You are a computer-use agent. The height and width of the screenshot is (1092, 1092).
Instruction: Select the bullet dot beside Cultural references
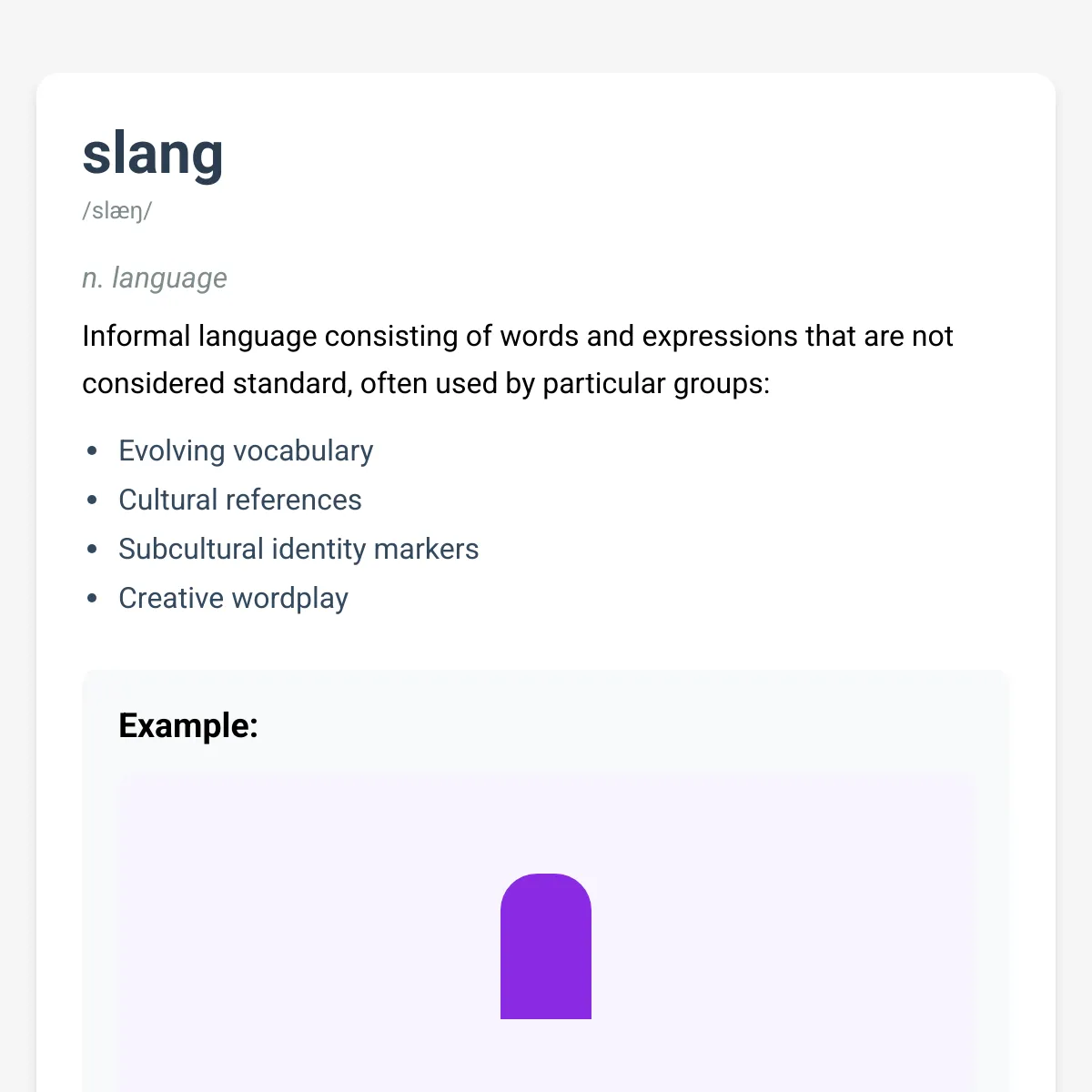click(92, 500)
